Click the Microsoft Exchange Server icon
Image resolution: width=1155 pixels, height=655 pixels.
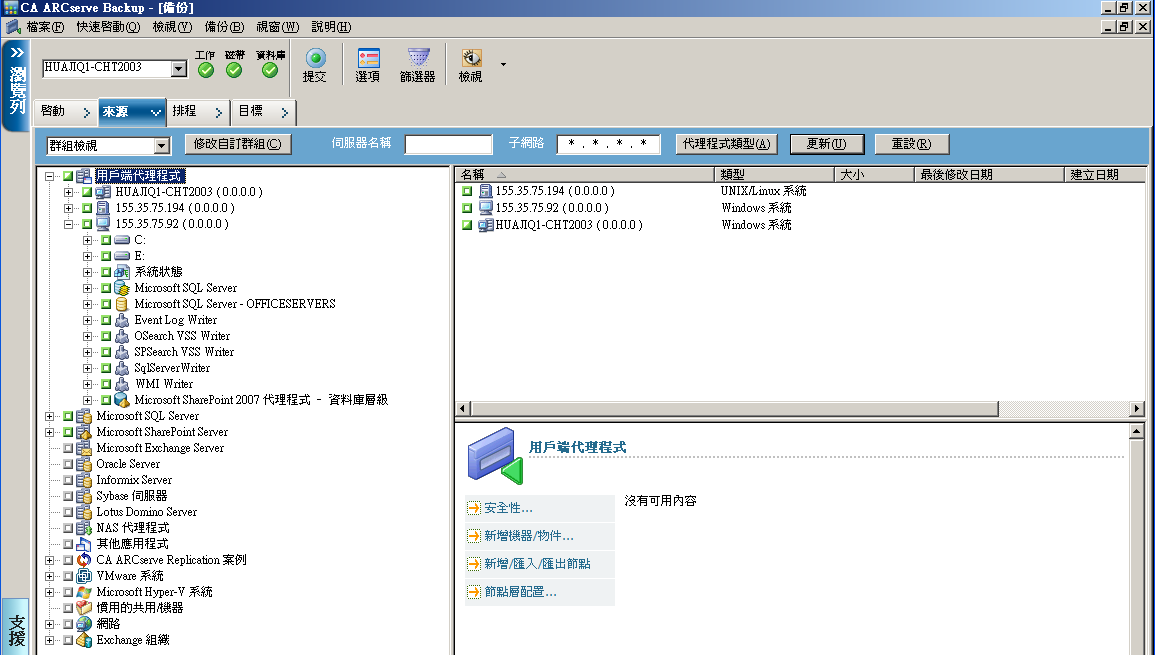(x=84, y=448)
